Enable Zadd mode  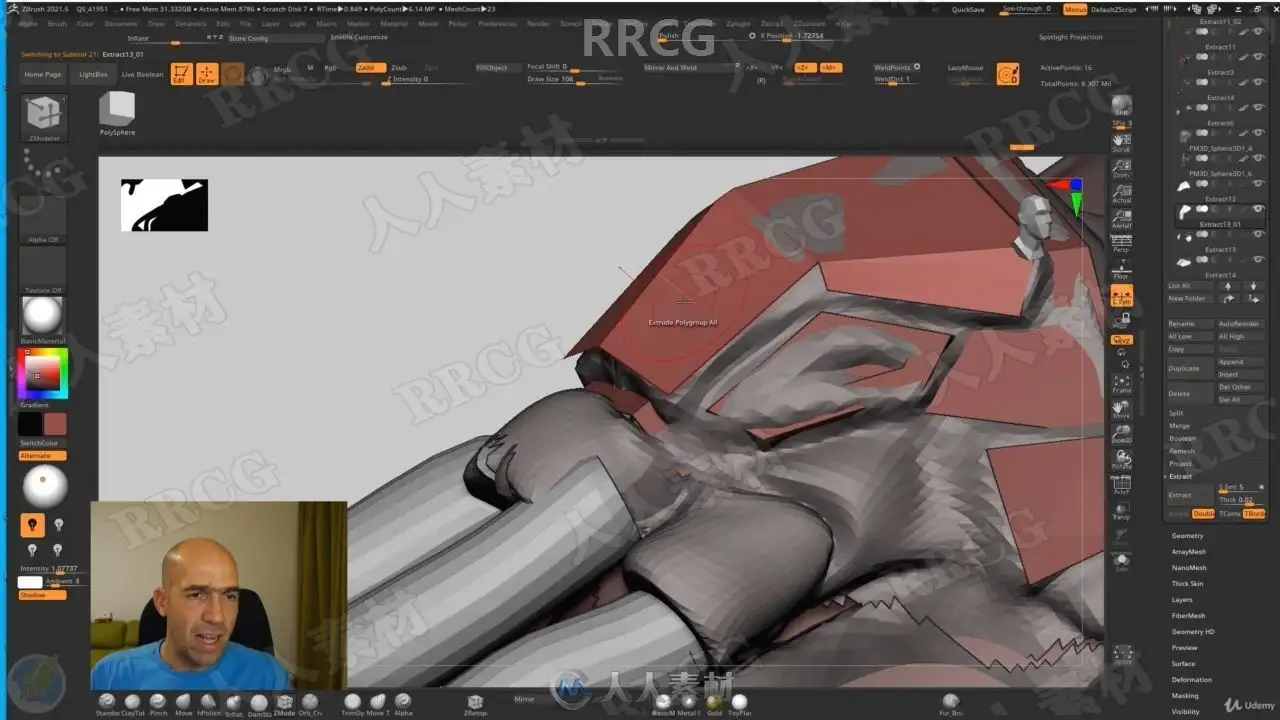(x=370, y=68)
